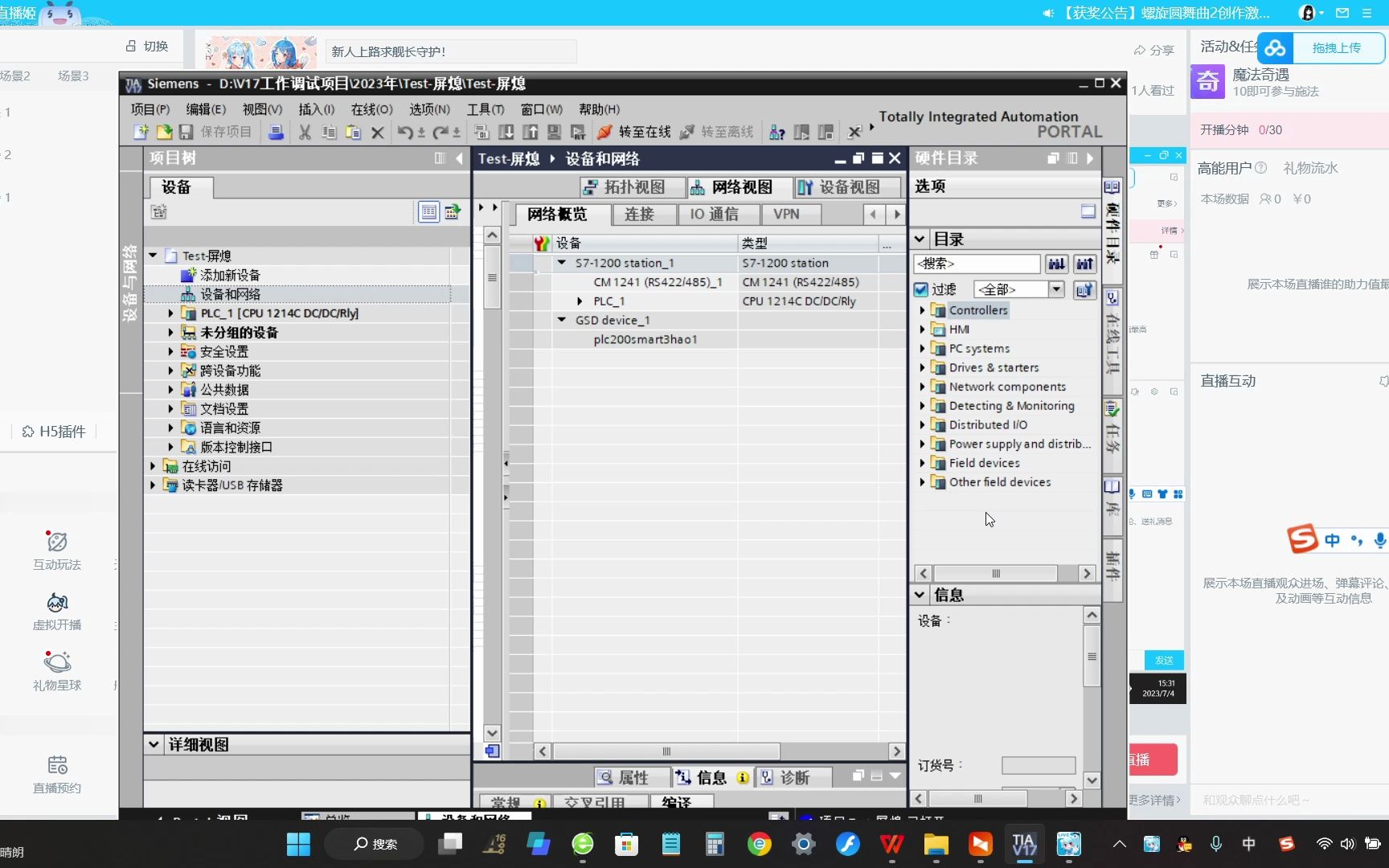Start simulation toolbar icon
Screen dimensions: 1389x868
click(554, 132)
